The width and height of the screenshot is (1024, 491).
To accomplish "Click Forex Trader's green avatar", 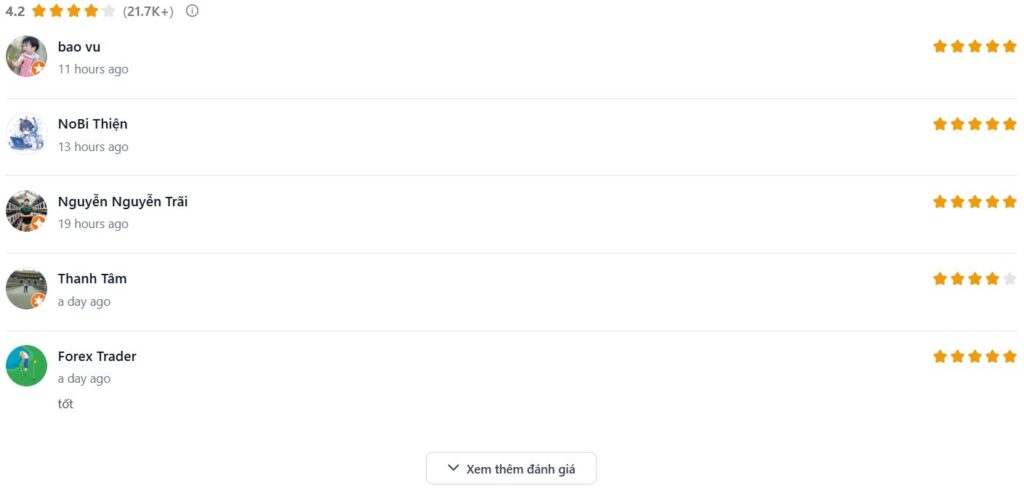I will click(x=26, y=366).
